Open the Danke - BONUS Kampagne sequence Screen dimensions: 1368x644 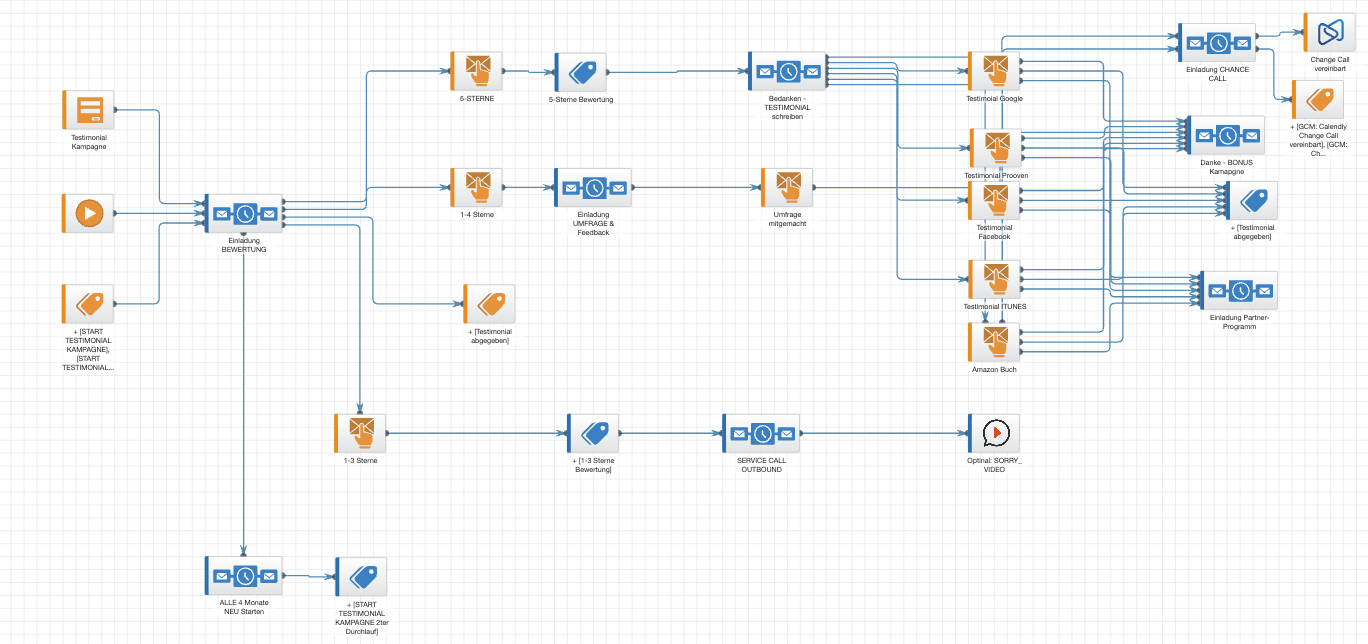(x=1225, y=135)
